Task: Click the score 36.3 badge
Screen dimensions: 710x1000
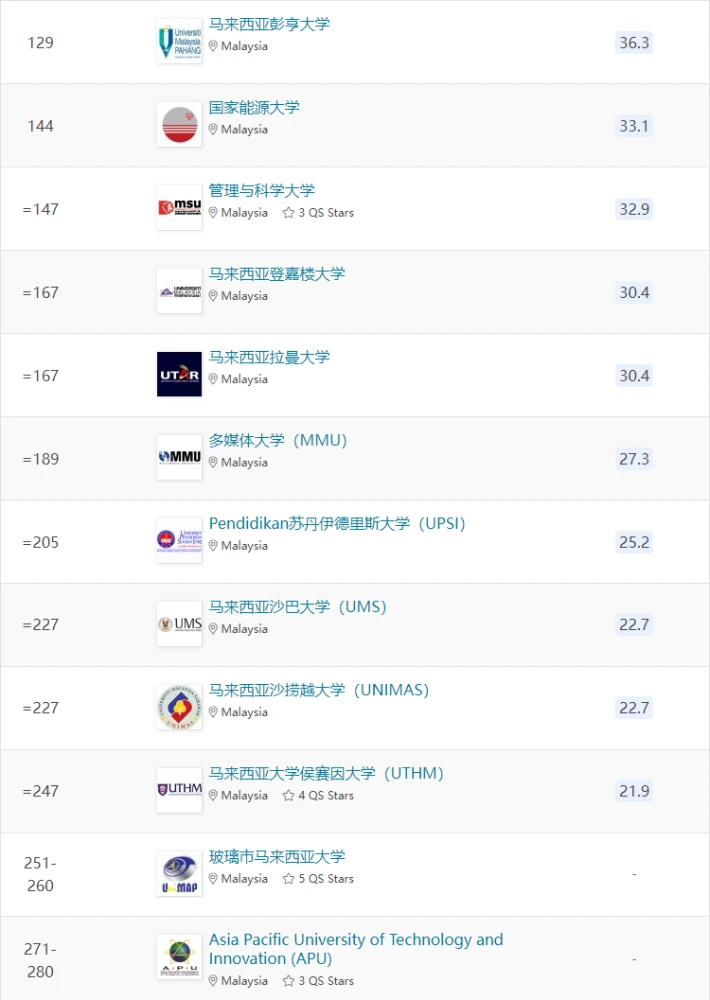Action: coord(634,43)
